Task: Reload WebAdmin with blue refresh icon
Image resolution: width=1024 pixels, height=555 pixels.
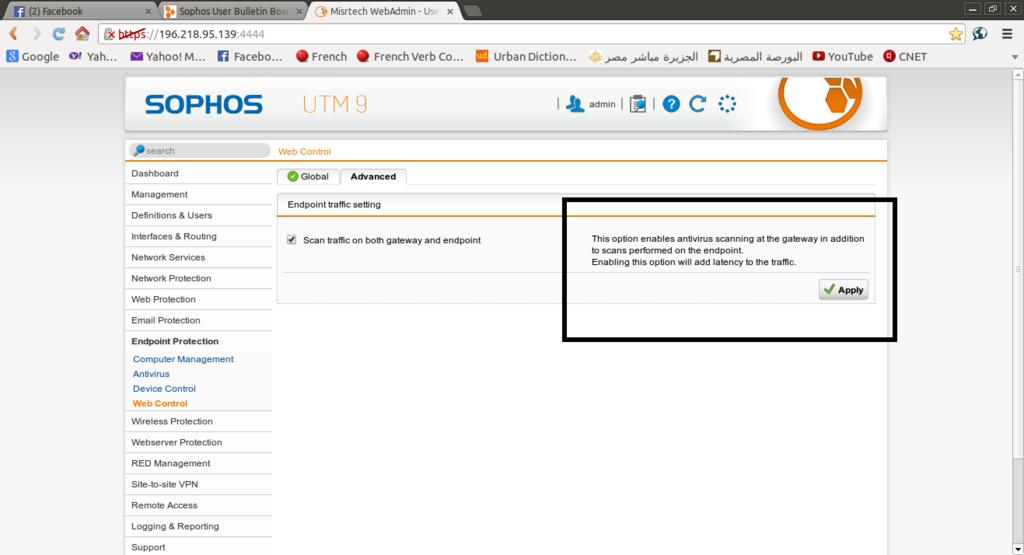Action: pyautogui.click(x=697, y=104)
